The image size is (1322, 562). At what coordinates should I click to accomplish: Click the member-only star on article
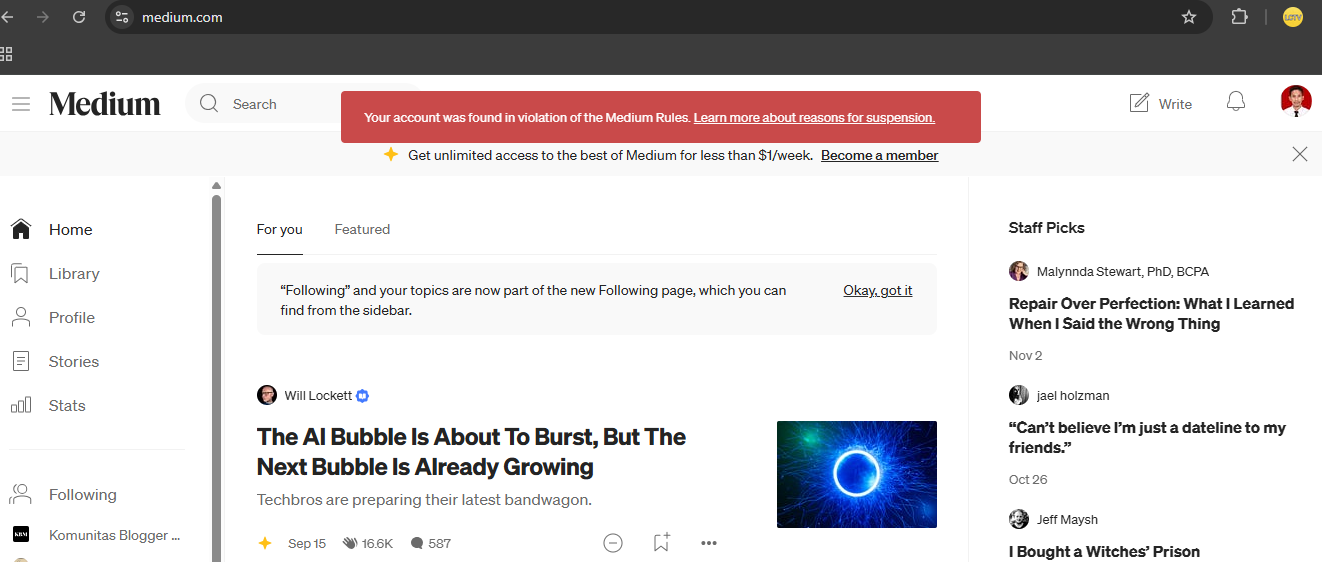click(265, 543)
